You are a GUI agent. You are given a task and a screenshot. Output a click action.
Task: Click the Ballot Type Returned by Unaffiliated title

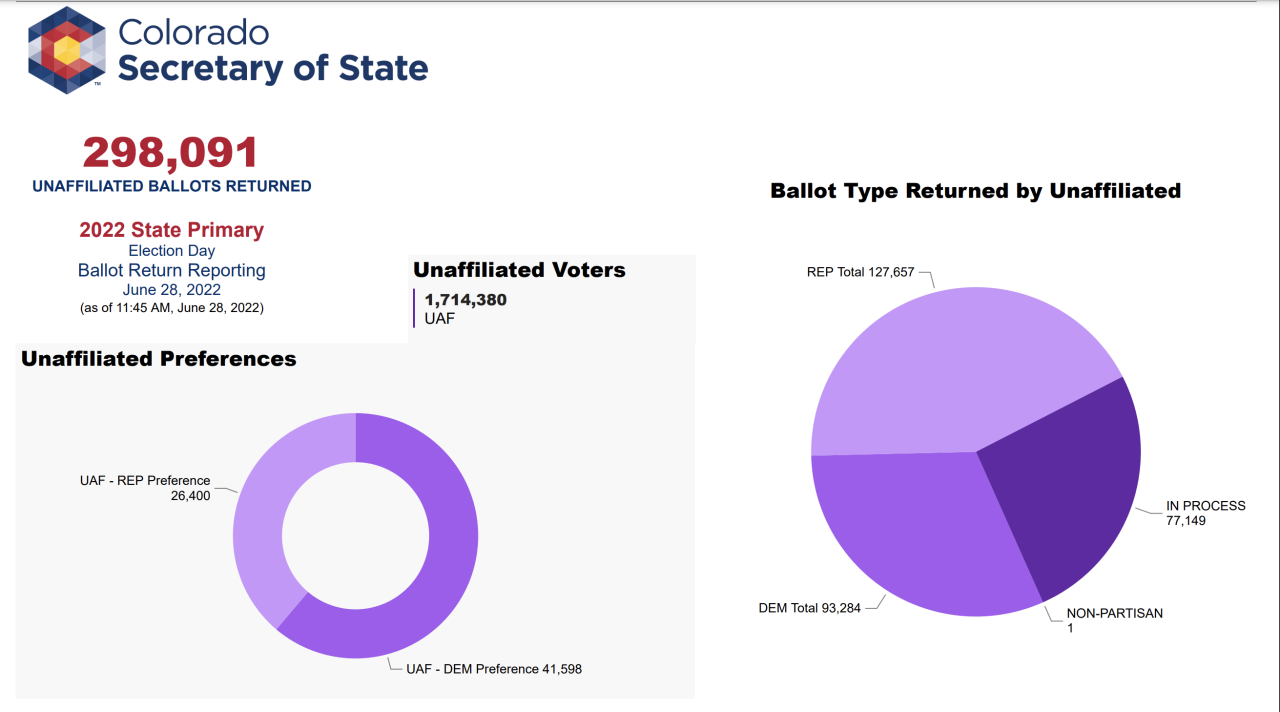(x=975, y=191)
